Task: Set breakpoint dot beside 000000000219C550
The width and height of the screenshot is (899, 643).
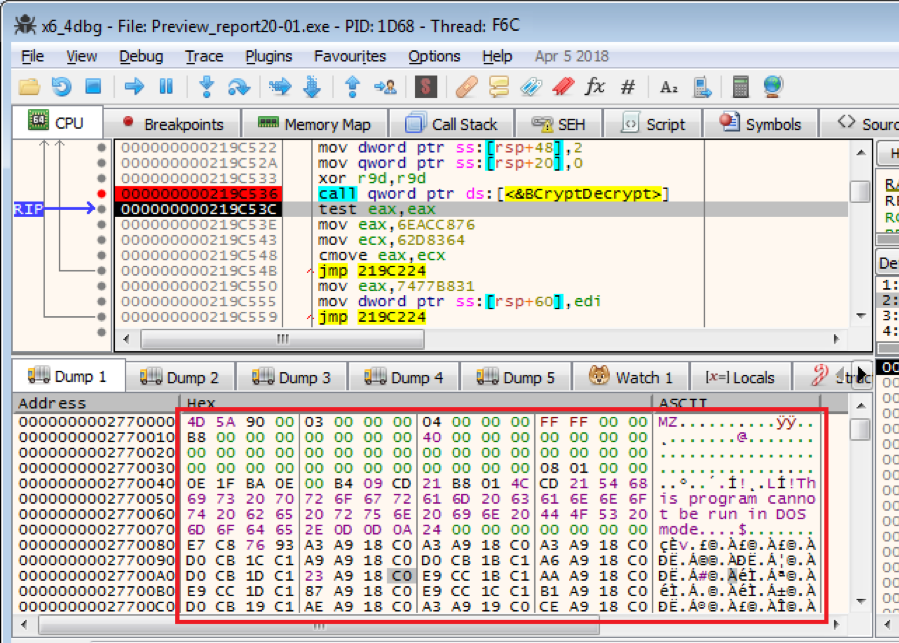Action: coord(101,286)
